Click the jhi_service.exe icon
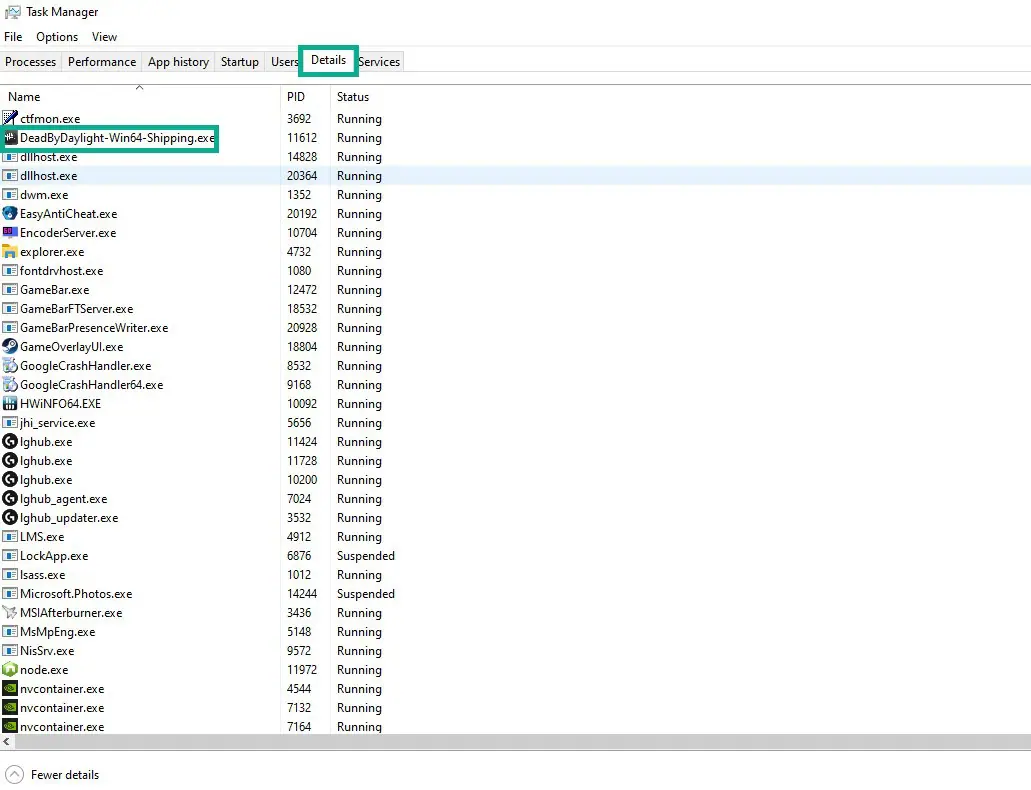Image resolution: width=1031 pixels, height=790 pixels. click(x=10, y=423)
